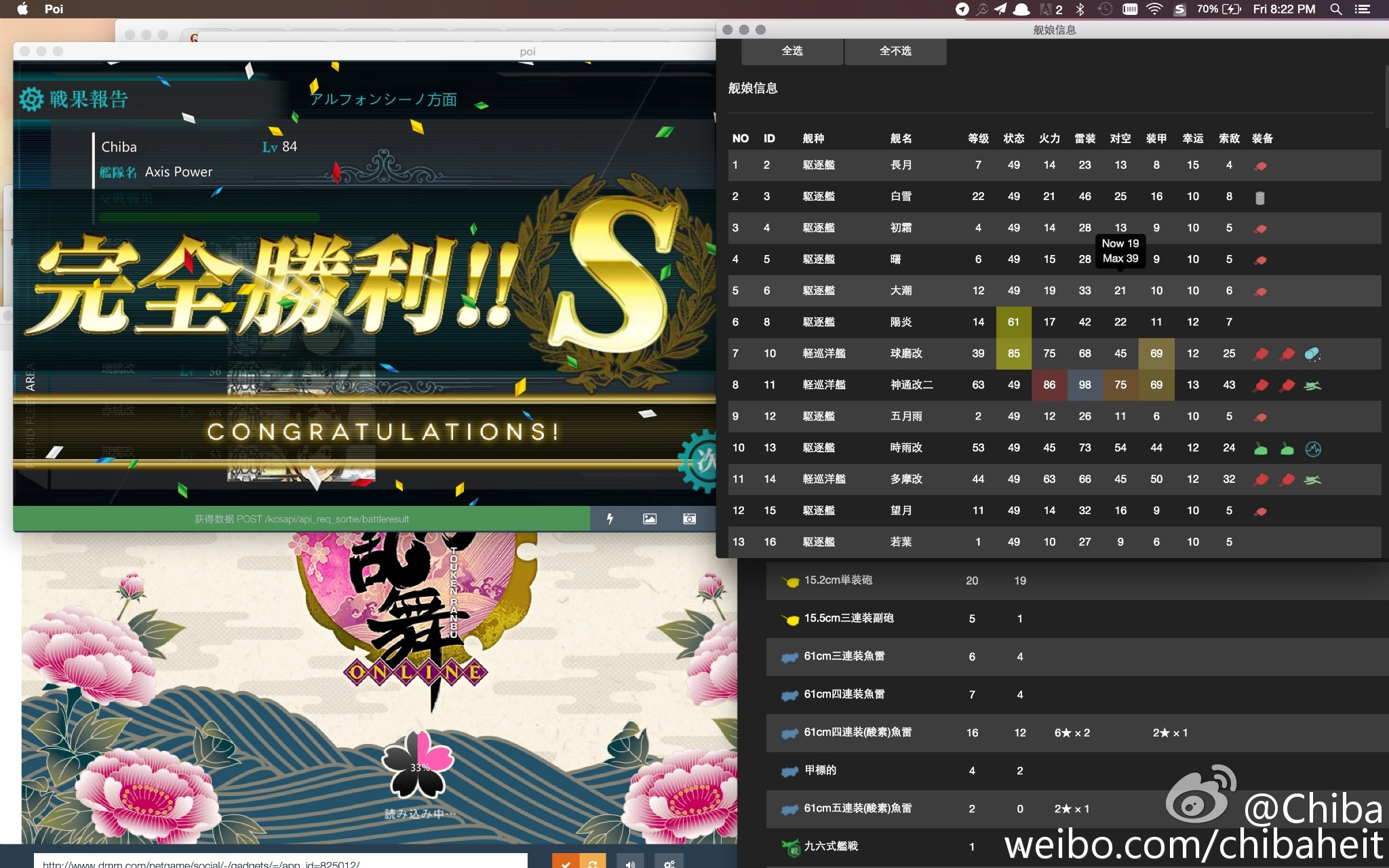This screenshot has width=1389, height=868.
Task: Open the Poi menu in the menu bar
Action: 54,9
